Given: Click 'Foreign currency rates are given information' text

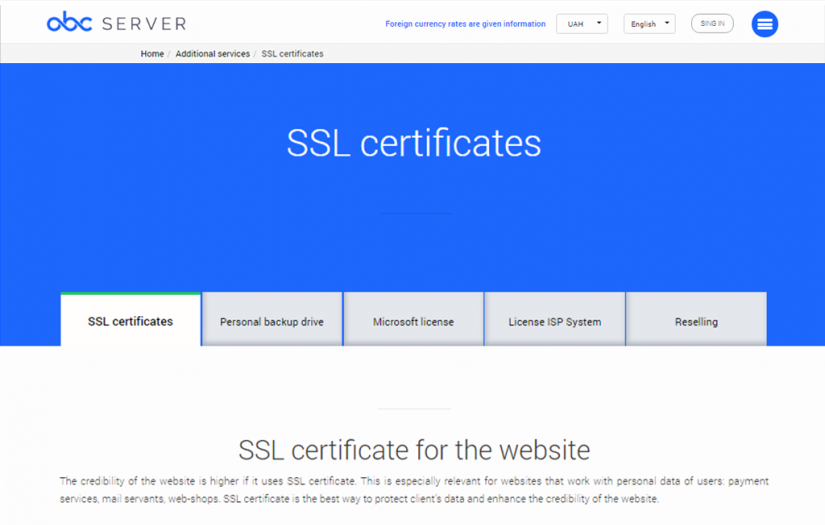Looking at the screenshot, I should pyautogui.click(x=466, y=24).
